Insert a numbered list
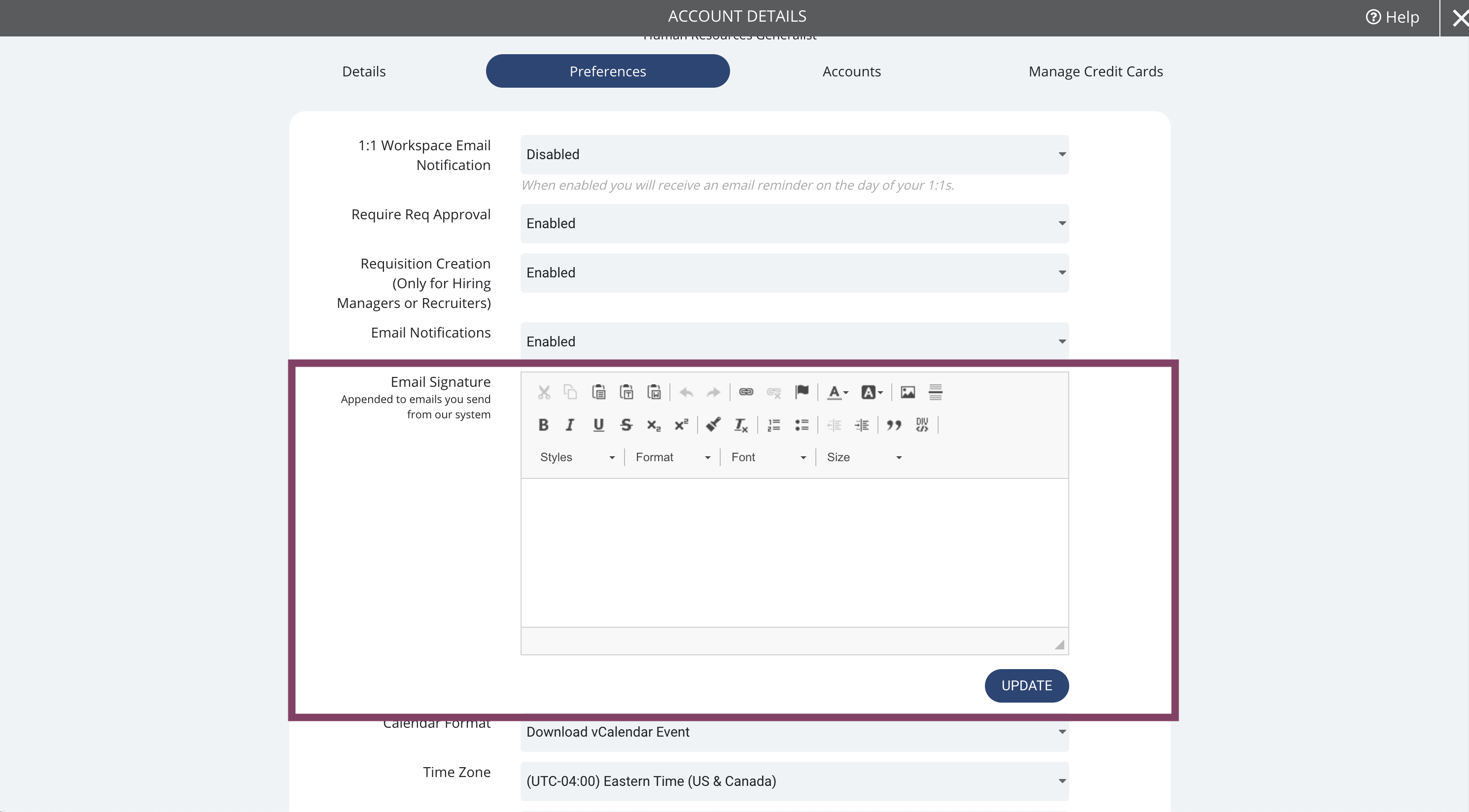The height and width of the screenshot is (812, 1469). point(774,425)
